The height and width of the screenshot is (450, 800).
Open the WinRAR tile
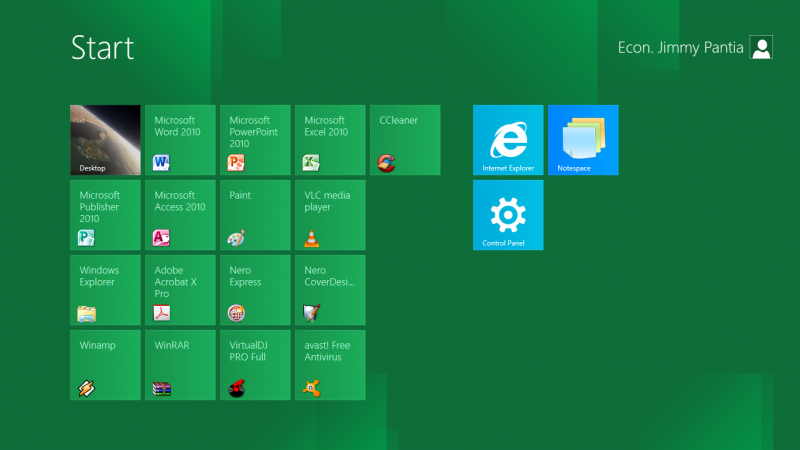[x=180, y=365]
